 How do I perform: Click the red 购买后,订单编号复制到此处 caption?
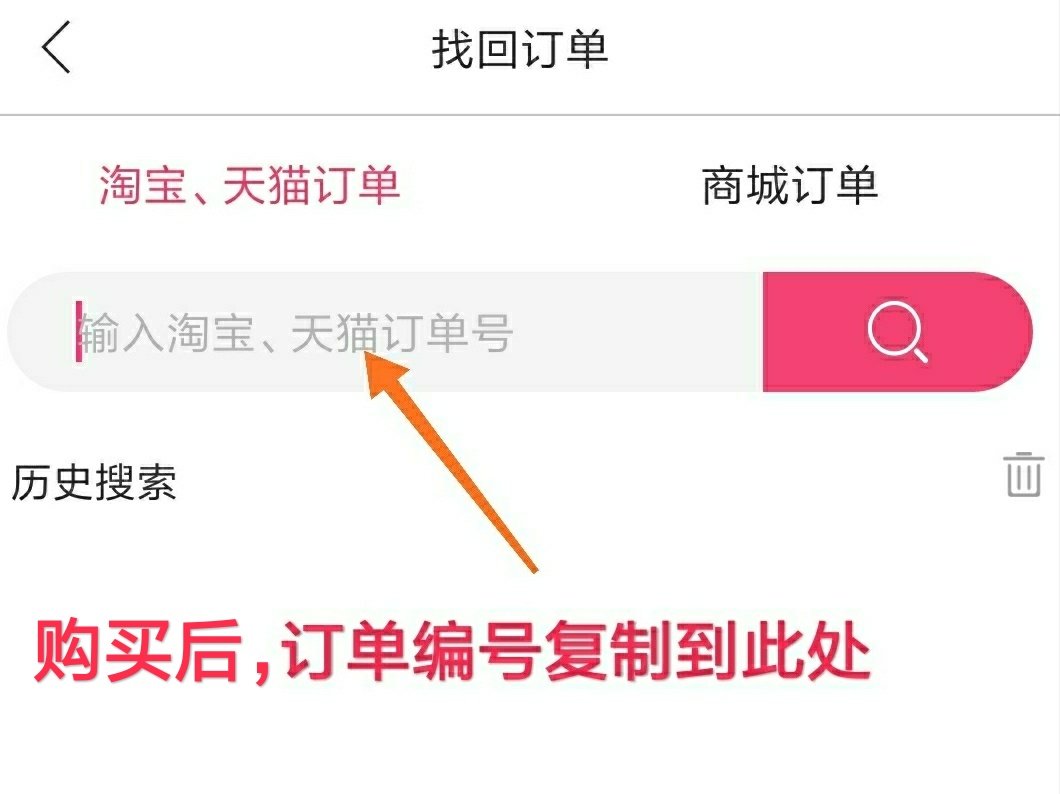pyautogui.click(x=452, y=651)
